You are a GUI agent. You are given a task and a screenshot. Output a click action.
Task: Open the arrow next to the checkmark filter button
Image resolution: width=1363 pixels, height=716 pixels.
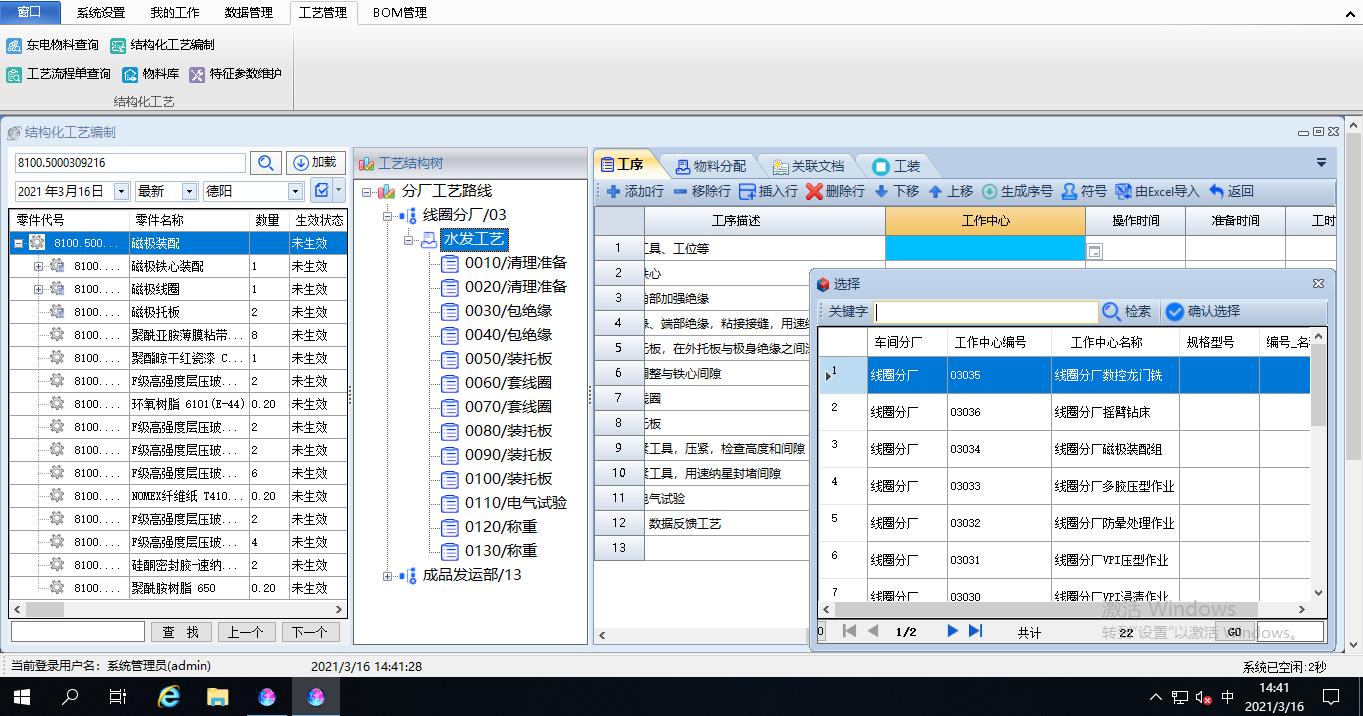[339, 190]
